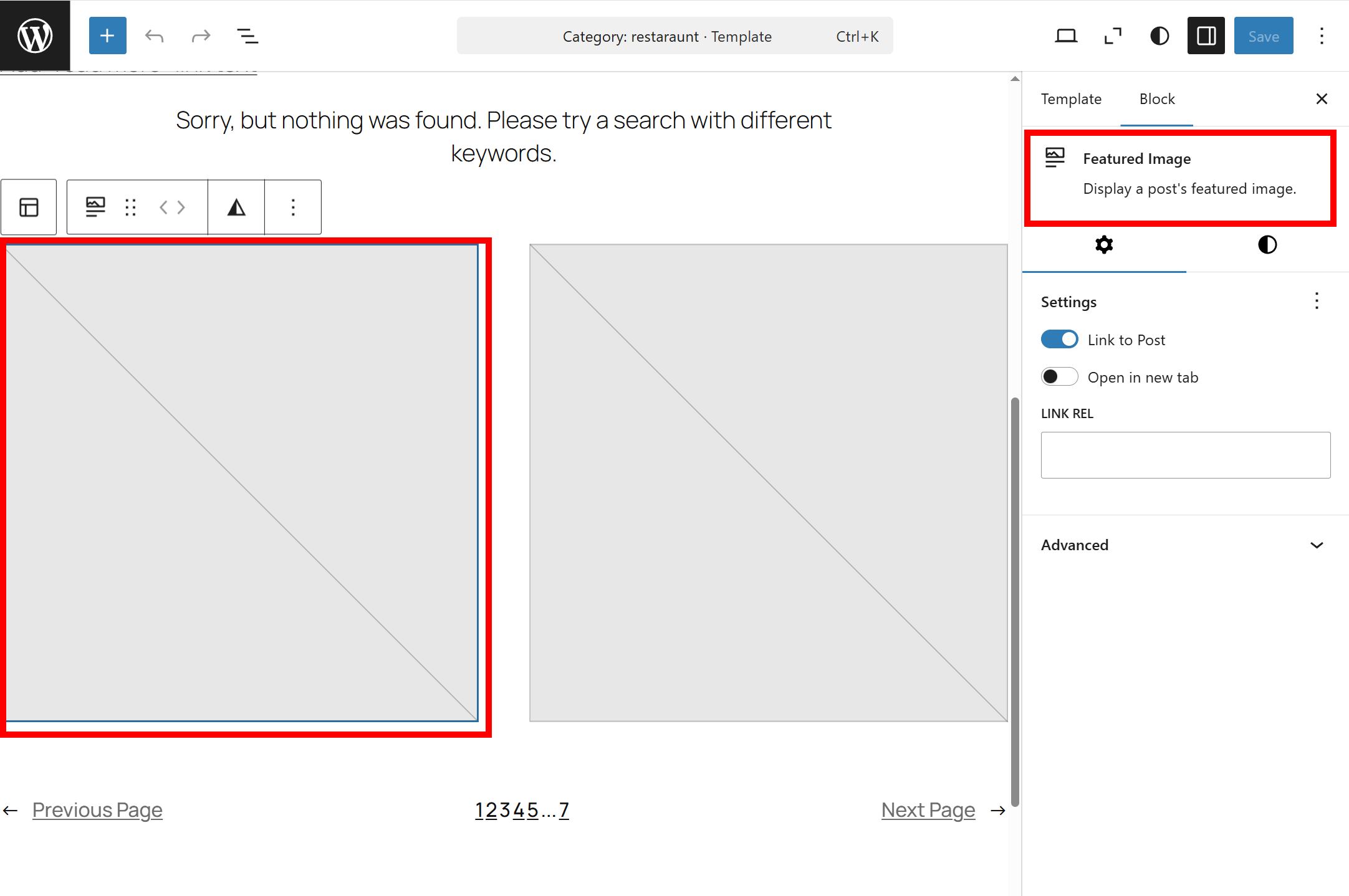Open block toolbar options three-dot menu

pyautogui.click(x=293, y=207)
